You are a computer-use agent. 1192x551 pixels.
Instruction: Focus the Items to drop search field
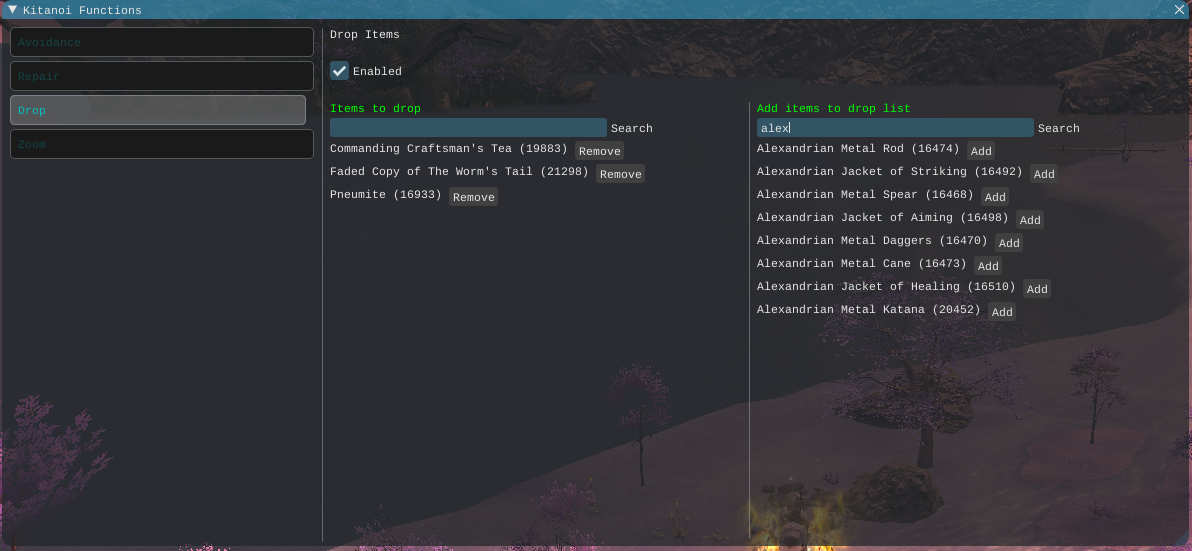click(468, 128)
